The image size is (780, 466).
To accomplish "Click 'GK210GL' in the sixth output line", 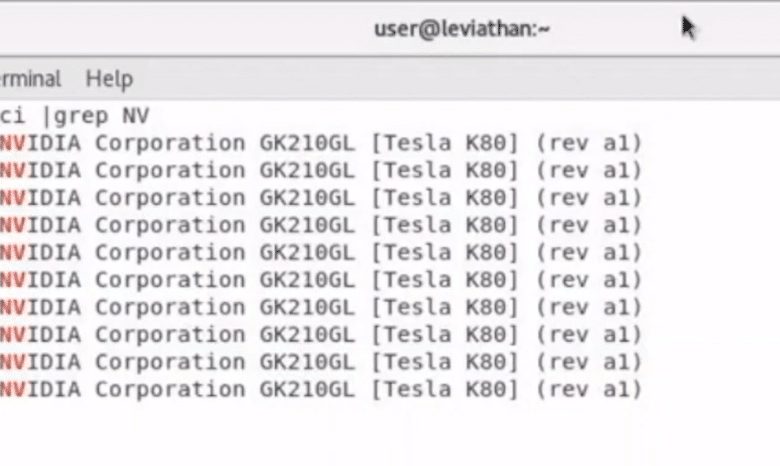I will tap(307, 280).
